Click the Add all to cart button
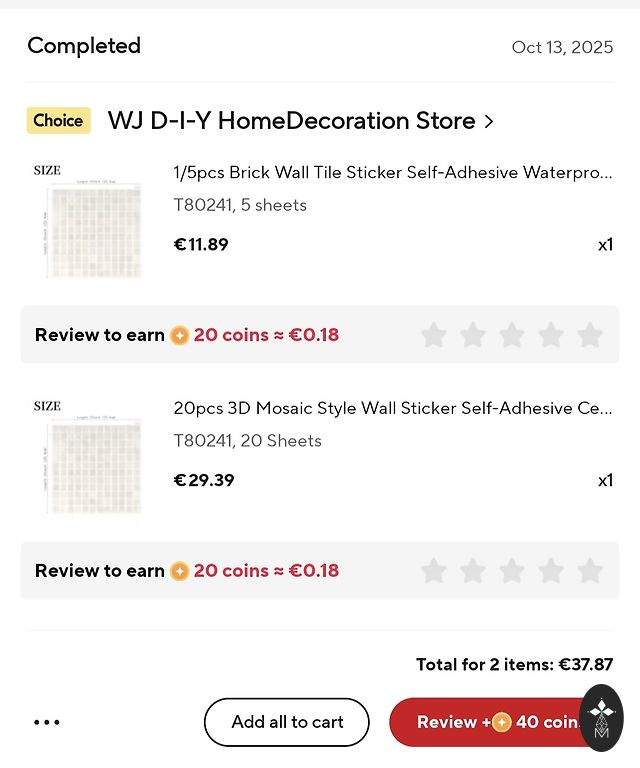Viewport: 640px width, 768px height. (x=287, y=722)
